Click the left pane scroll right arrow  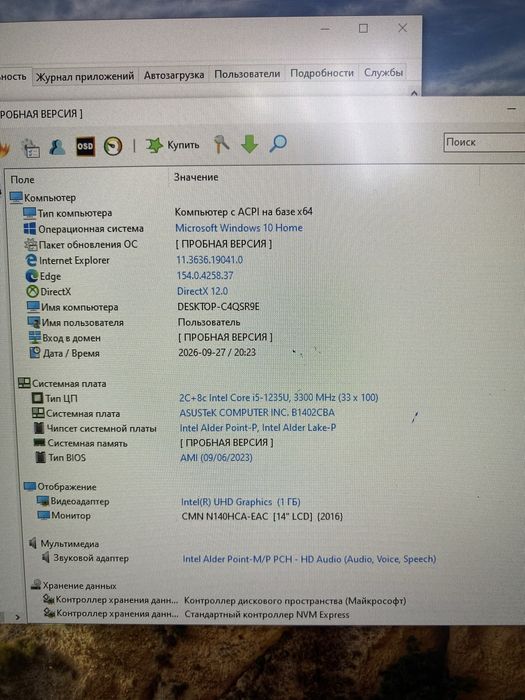pyautogui.click(x=17, y=617)
